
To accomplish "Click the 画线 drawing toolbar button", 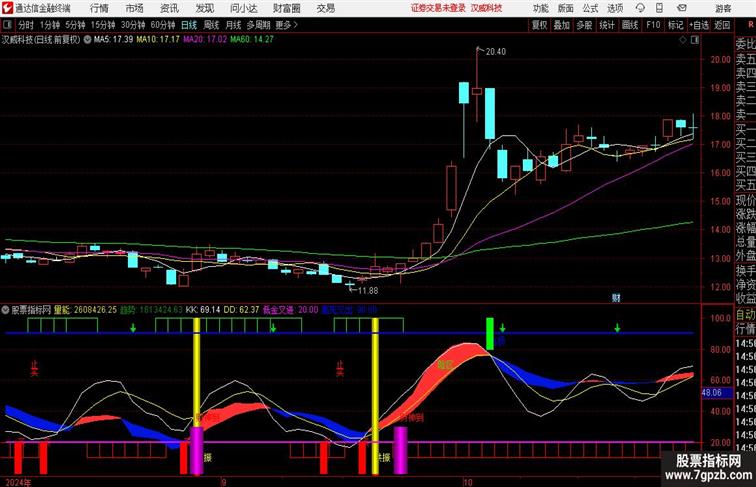I will coord(630,25).
